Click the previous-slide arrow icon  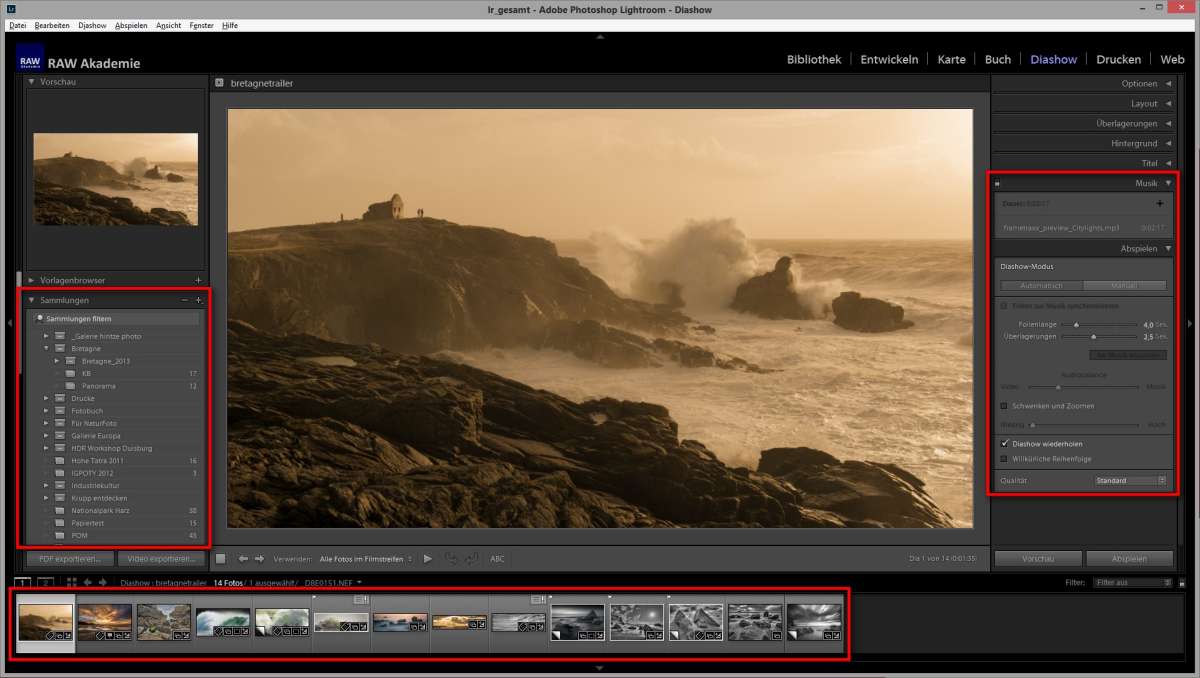point(243,559)
